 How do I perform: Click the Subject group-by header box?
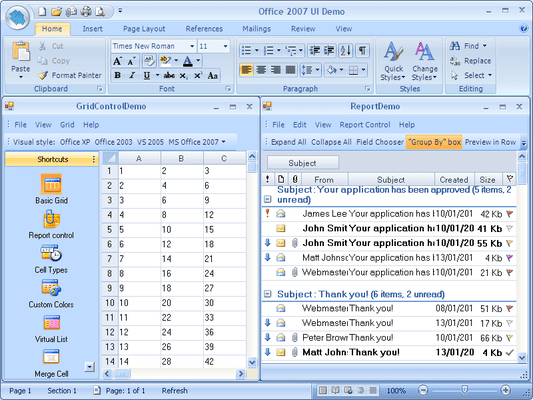click(303, 163)
